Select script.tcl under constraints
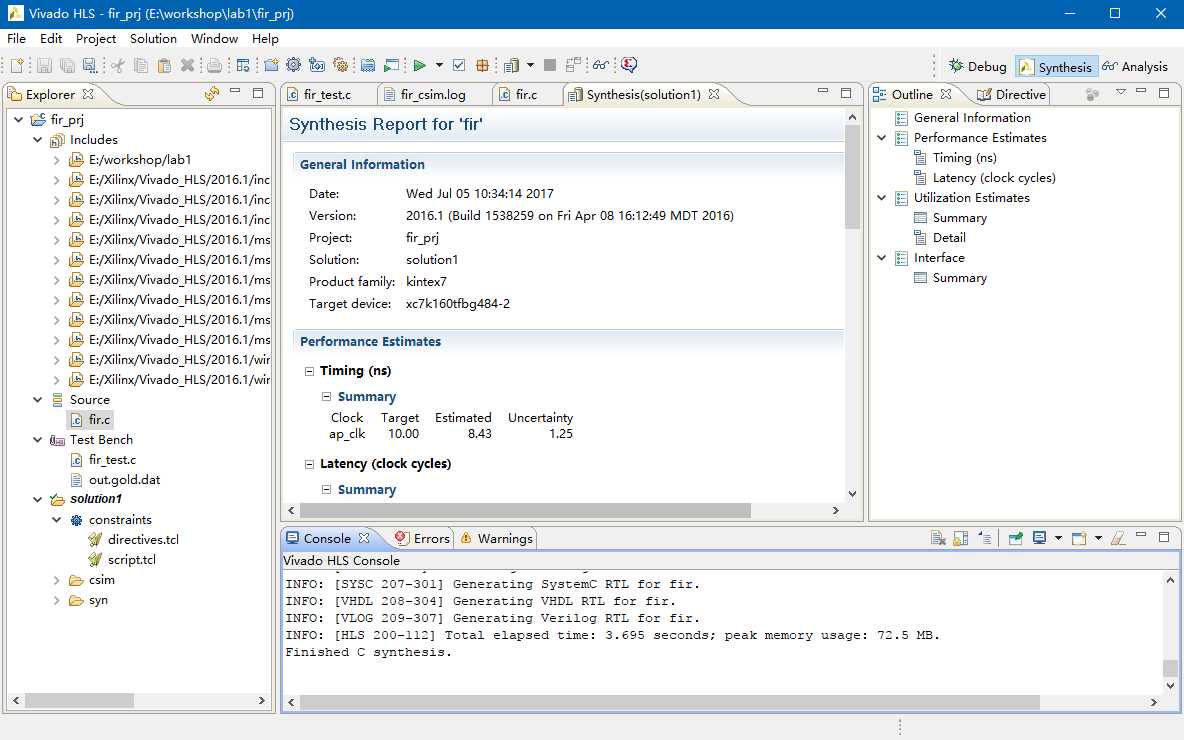 (131, 560)
